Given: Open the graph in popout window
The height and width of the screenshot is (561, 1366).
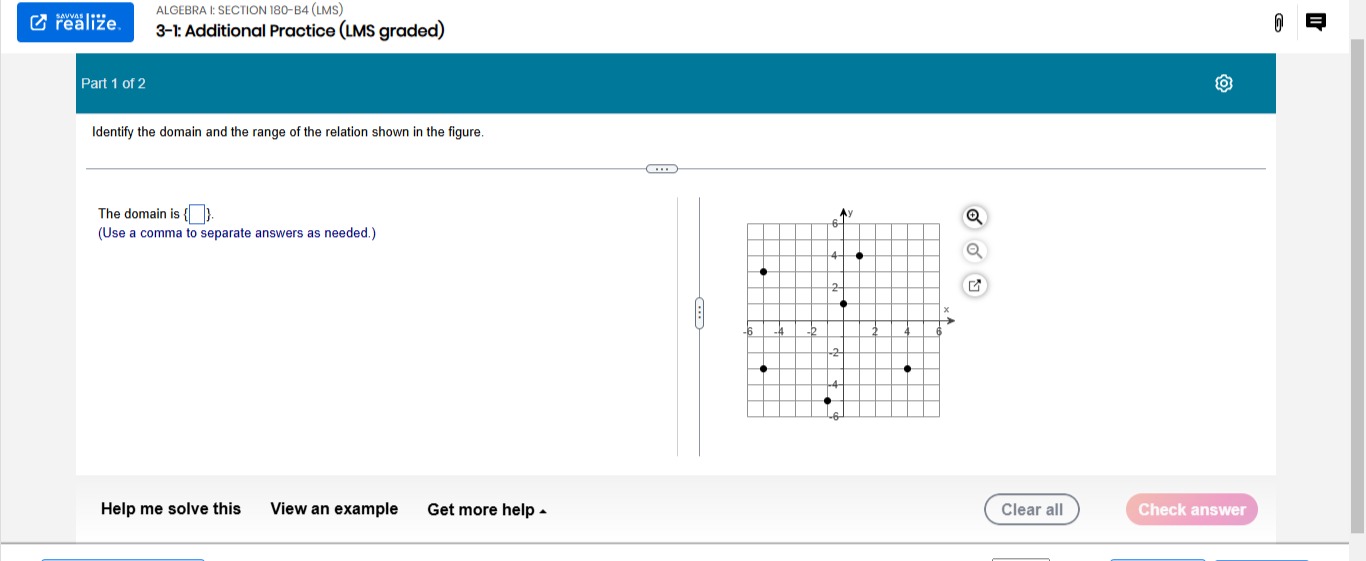Looking at the screenshot, I should click(975, 286).
